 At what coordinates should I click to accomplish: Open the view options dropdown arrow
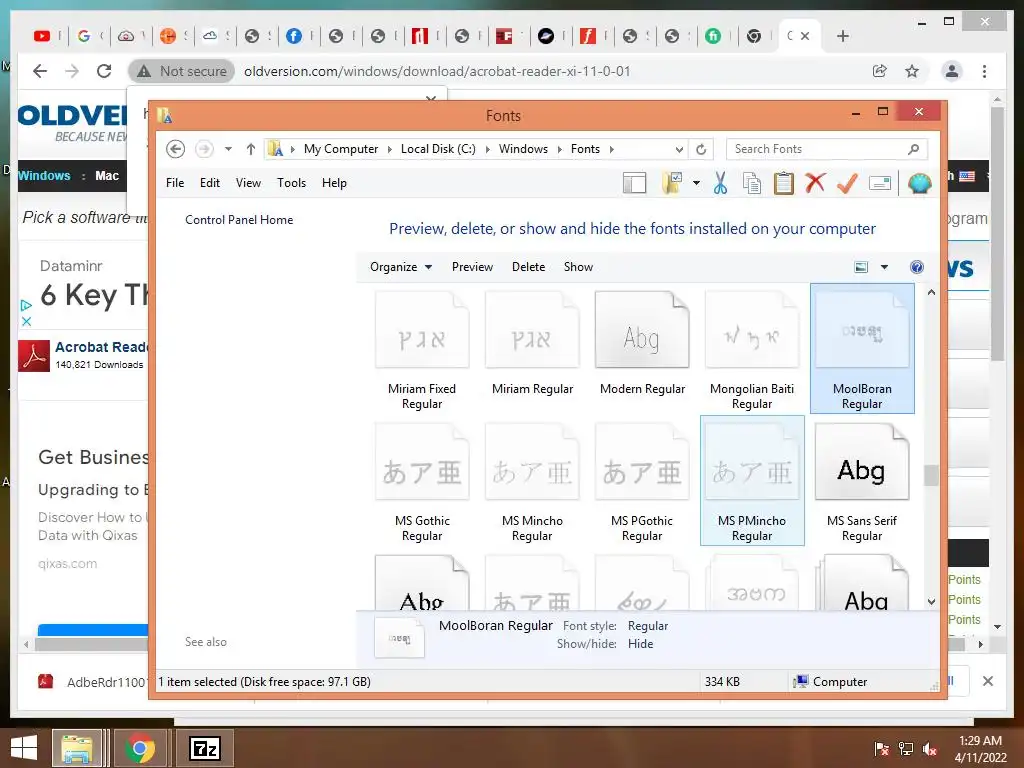[884, 266]
